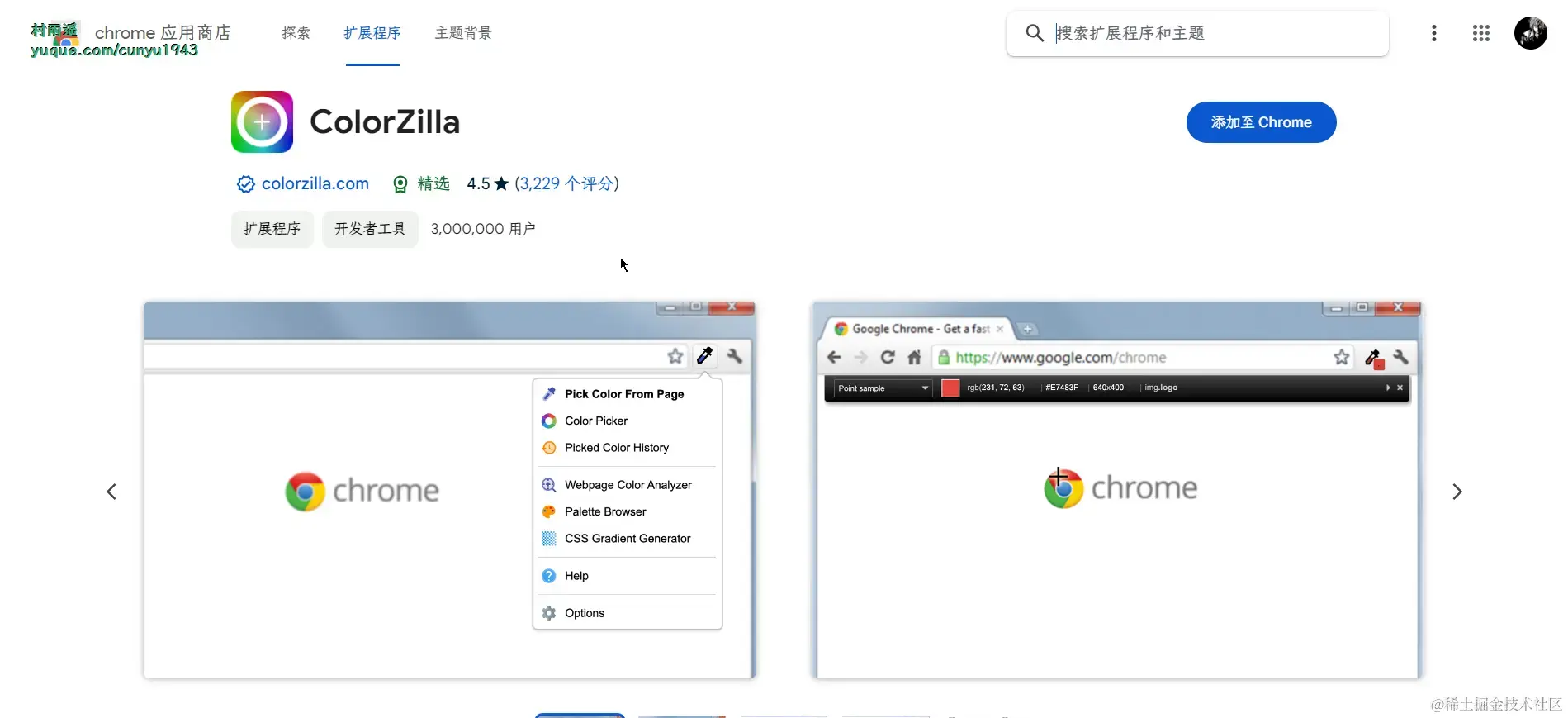Click the 添加至 Chrome button
Screen dimensions: 1568x718
[x=1261, y=122]
